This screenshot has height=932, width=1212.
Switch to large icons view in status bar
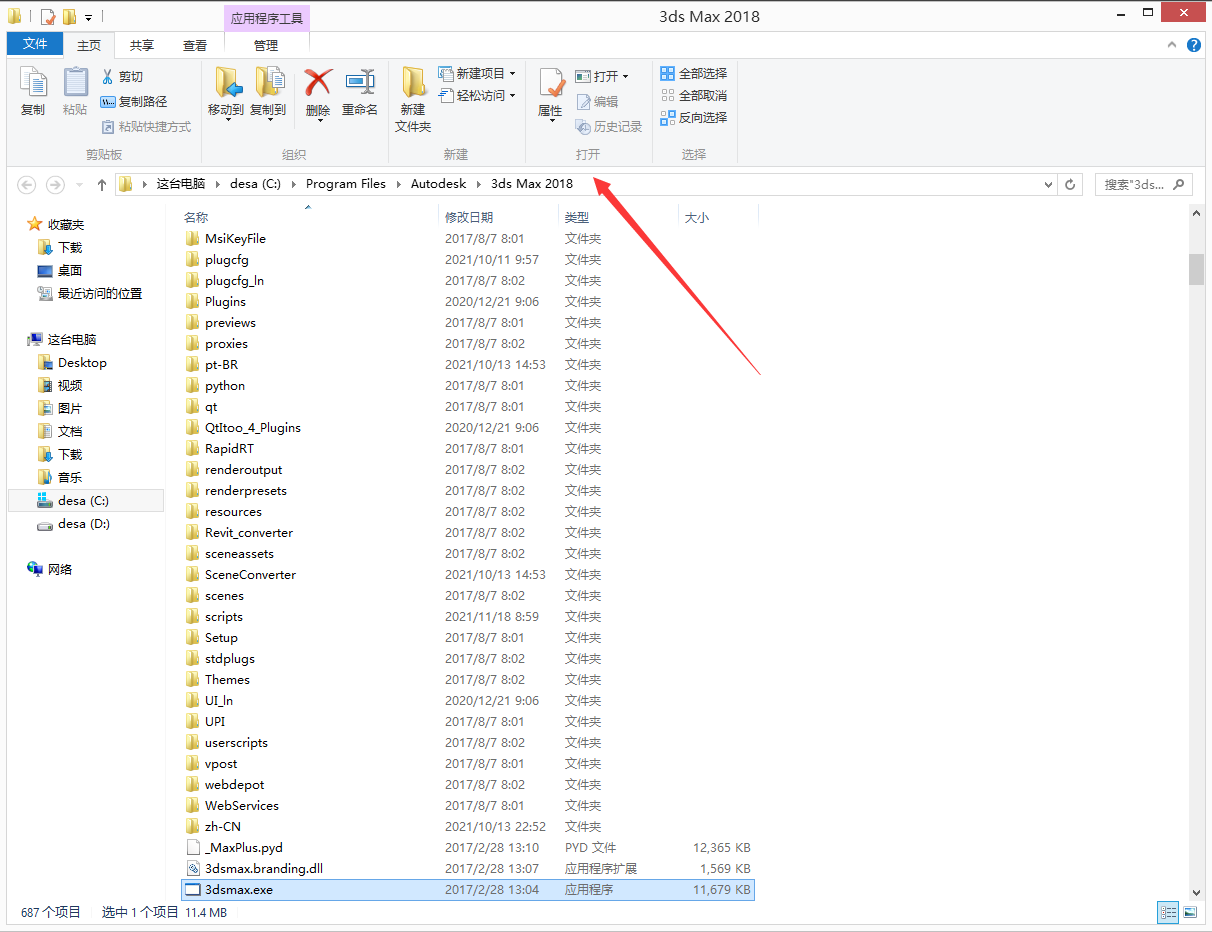pyautogui.click(x=1189, y=912)
